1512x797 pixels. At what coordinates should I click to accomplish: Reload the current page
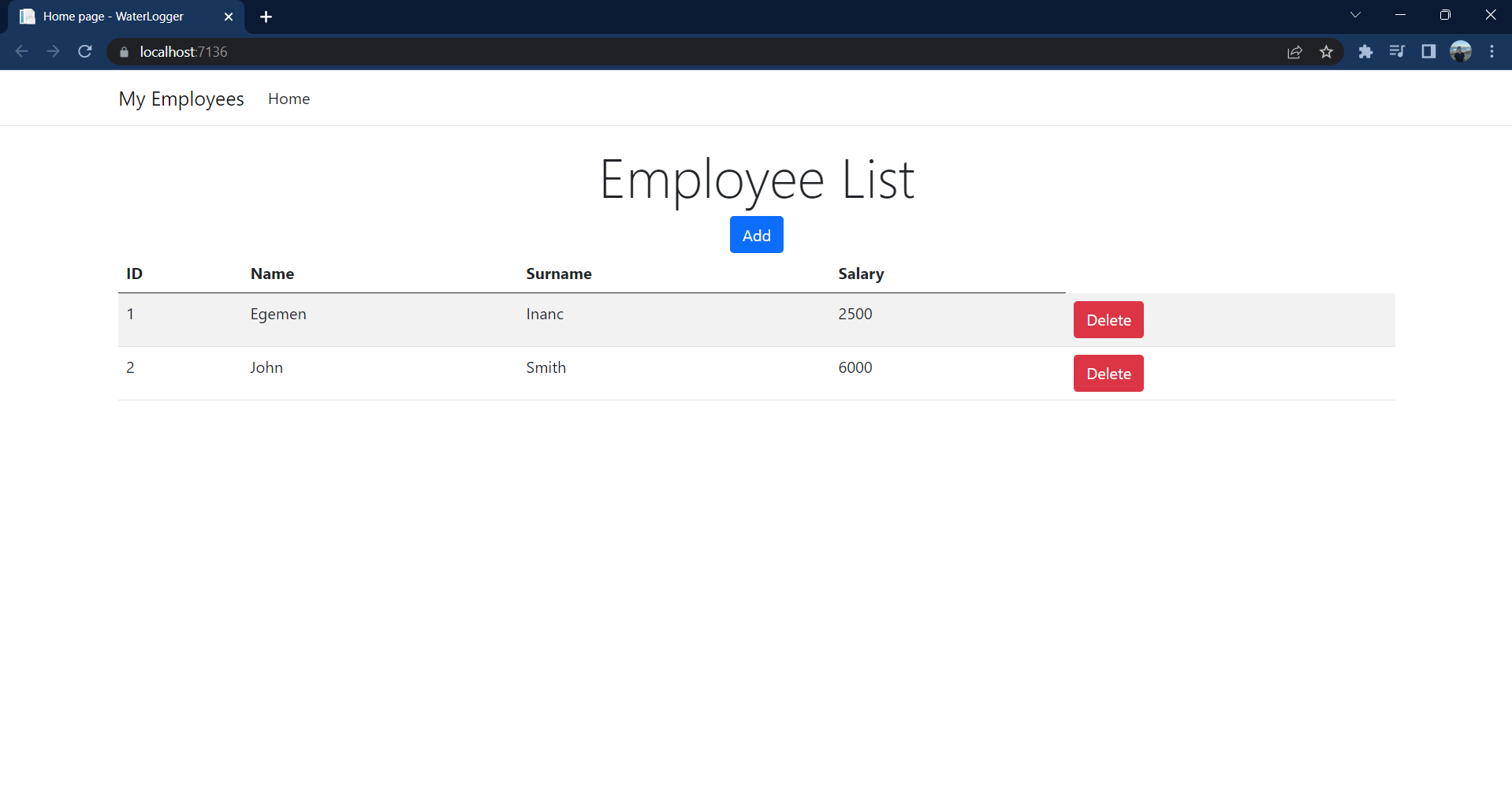click(x=84, y=51)
